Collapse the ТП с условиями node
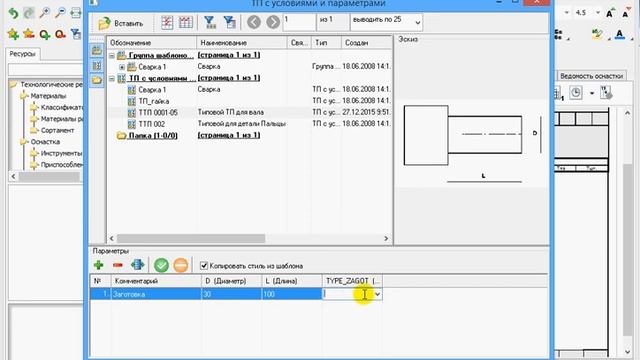This screenshot has width=640, height=360. [112, 78]
